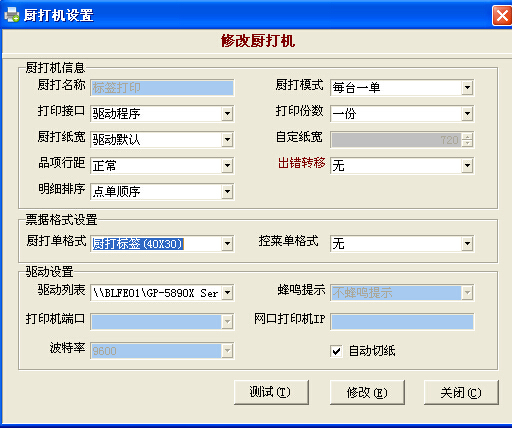The image size is (512, 429).
Task: Close the 厨打机设置 dialog window
Action: point(502,15)
